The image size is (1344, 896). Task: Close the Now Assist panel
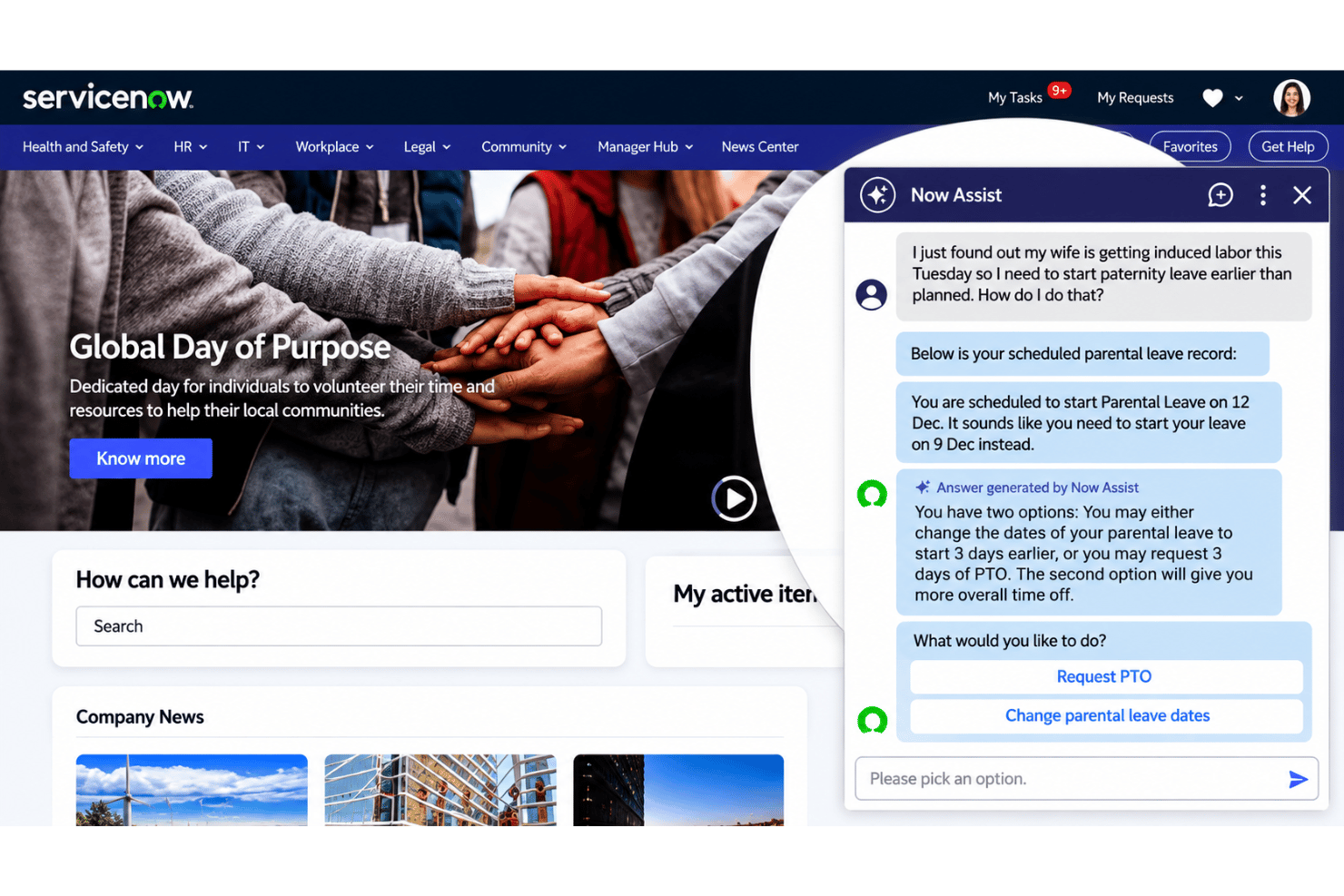pyautogui.click(x=1301, y=195)
